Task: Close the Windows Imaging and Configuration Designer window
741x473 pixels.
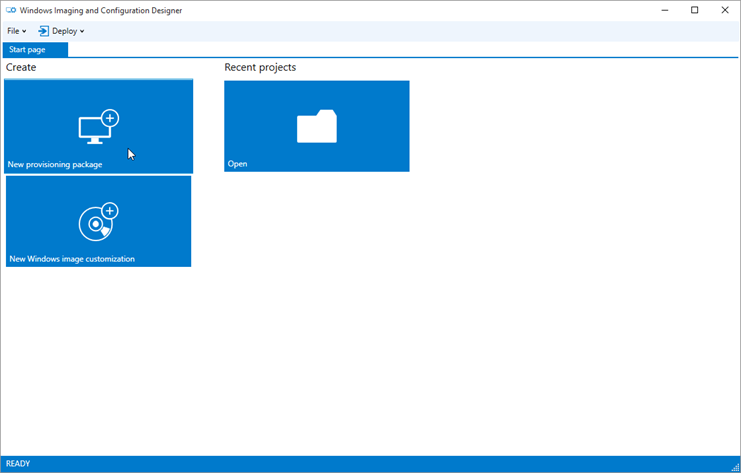Action: click(723, 10)
